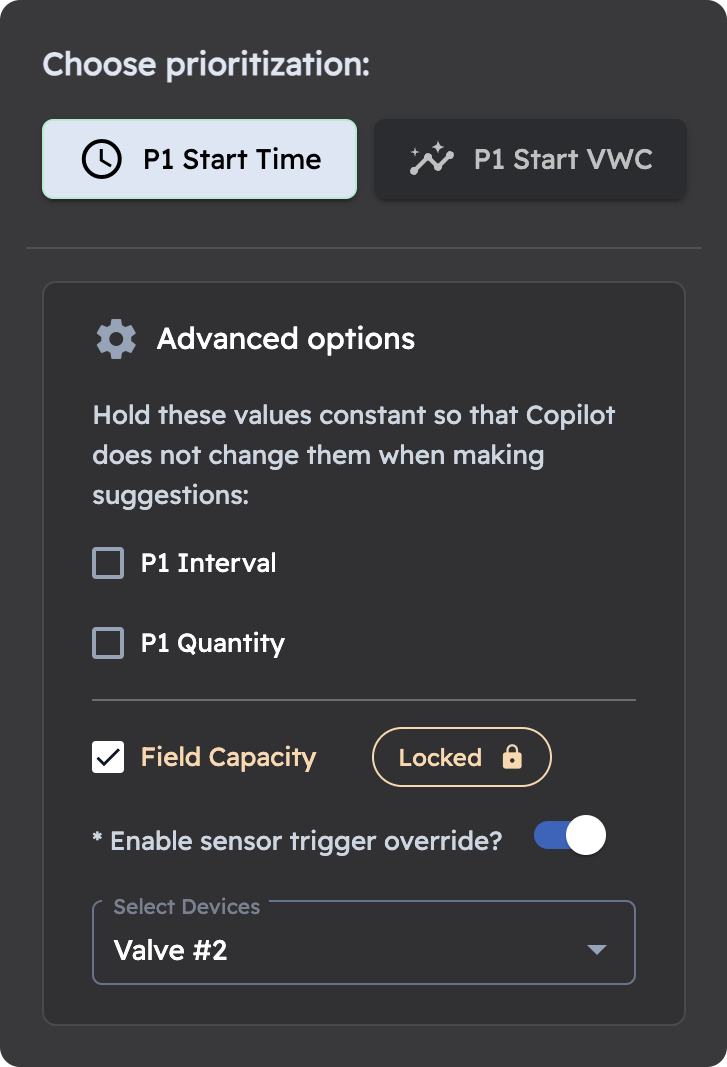The height and width of the screenshot is (1067, 727).
Task: Check the P1 Interval checkbox
Action: point(108,563)
